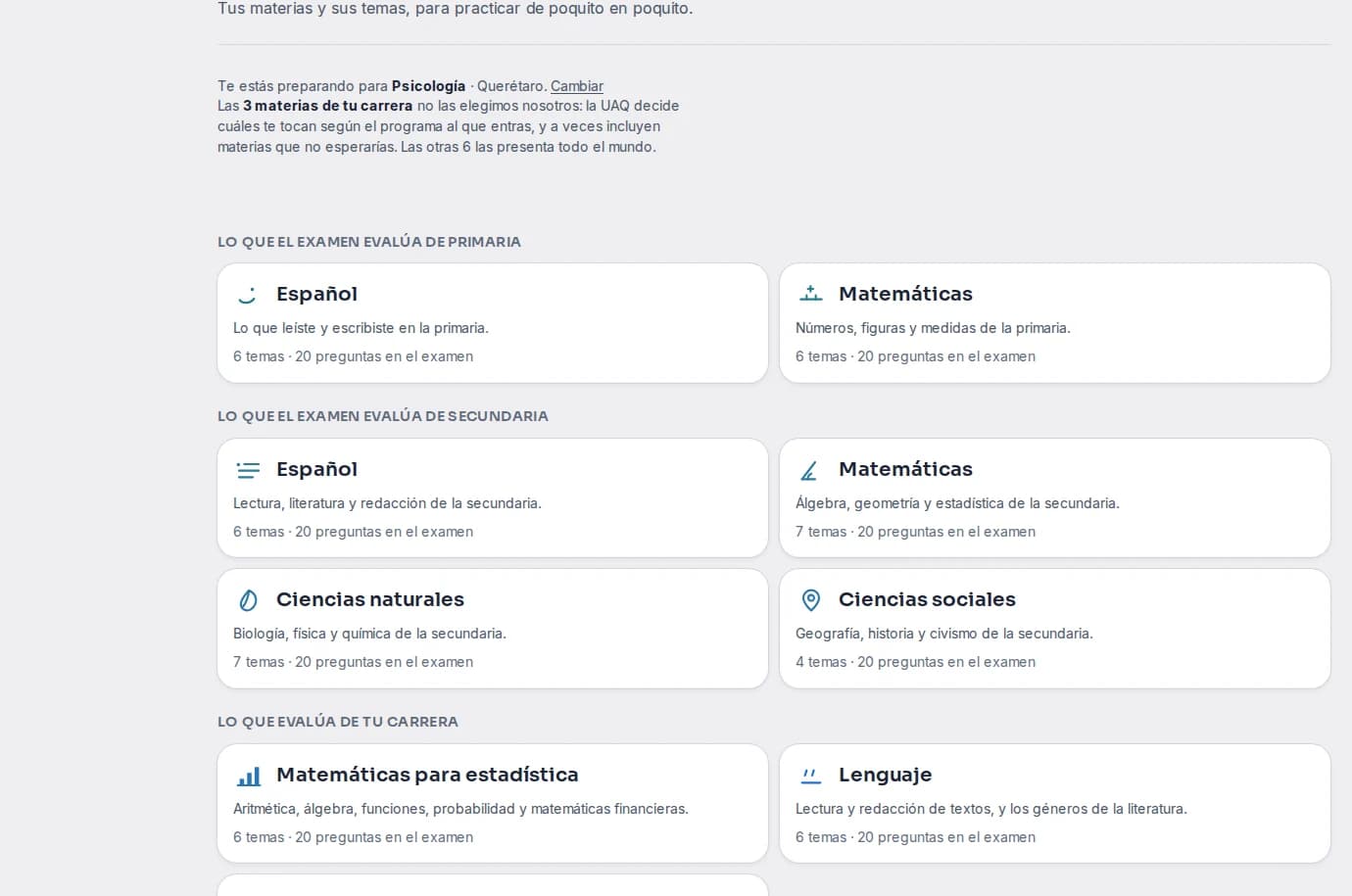Click '4 temas · 20 preguntas en el examen'

click(x=915, y=662)
